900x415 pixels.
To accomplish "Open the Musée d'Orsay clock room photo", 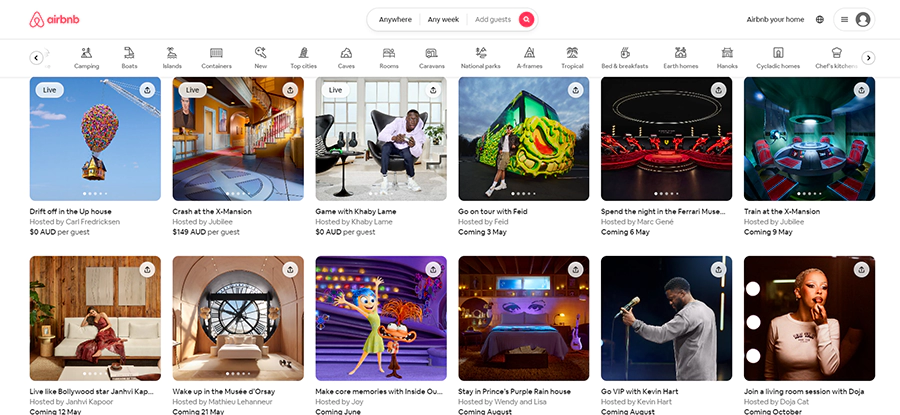I will [238, 319].
